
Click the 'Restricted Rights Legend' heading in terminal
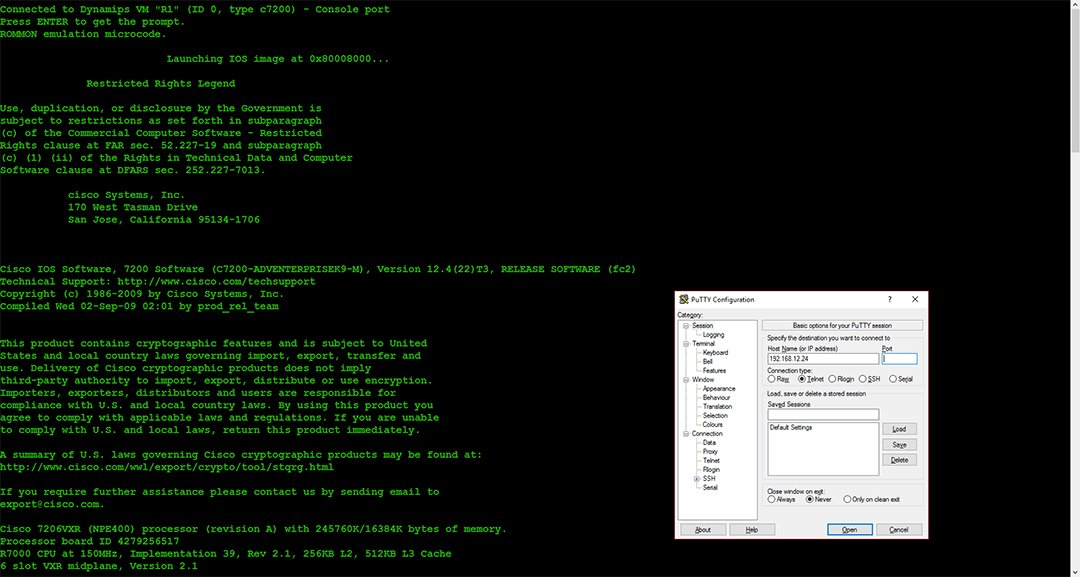160,83
